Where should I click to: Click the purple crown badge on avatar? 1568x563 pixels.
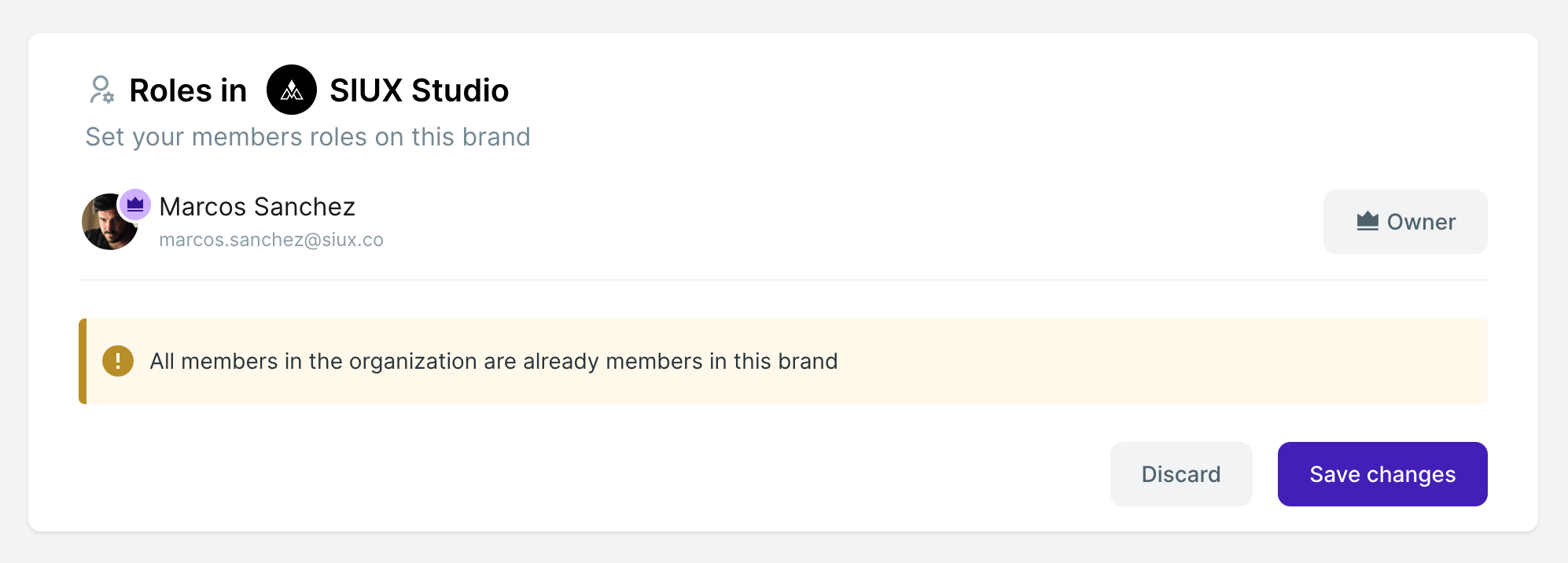pyautogui.click(x=135, y=204)
